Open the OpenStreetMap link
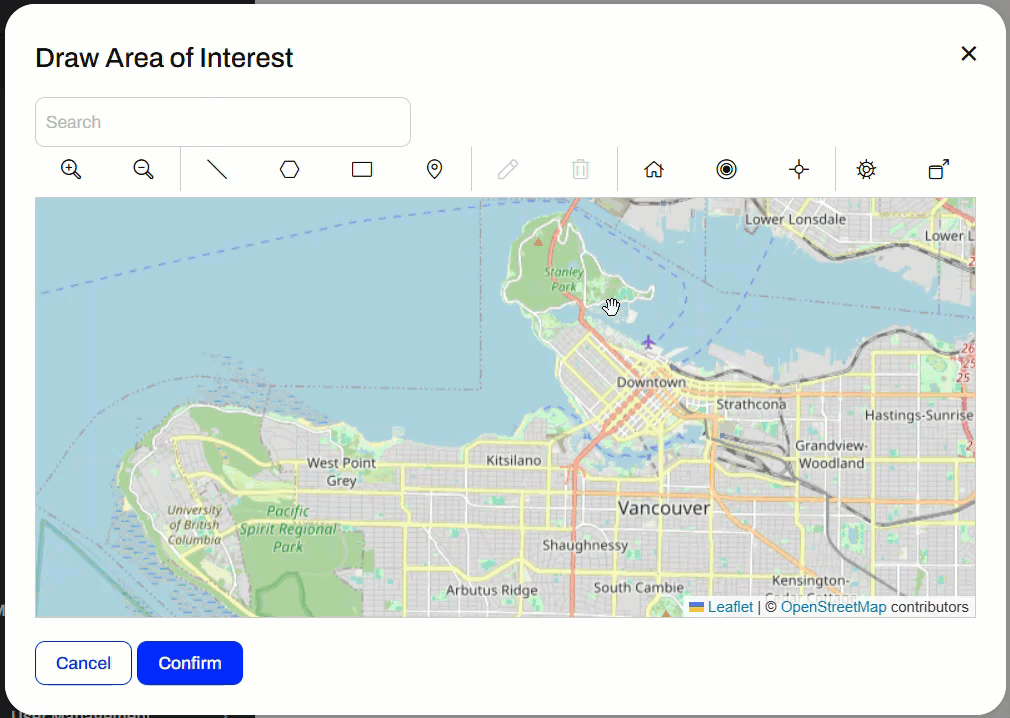Screen dimensions: 1010x718 click(833, 607)
